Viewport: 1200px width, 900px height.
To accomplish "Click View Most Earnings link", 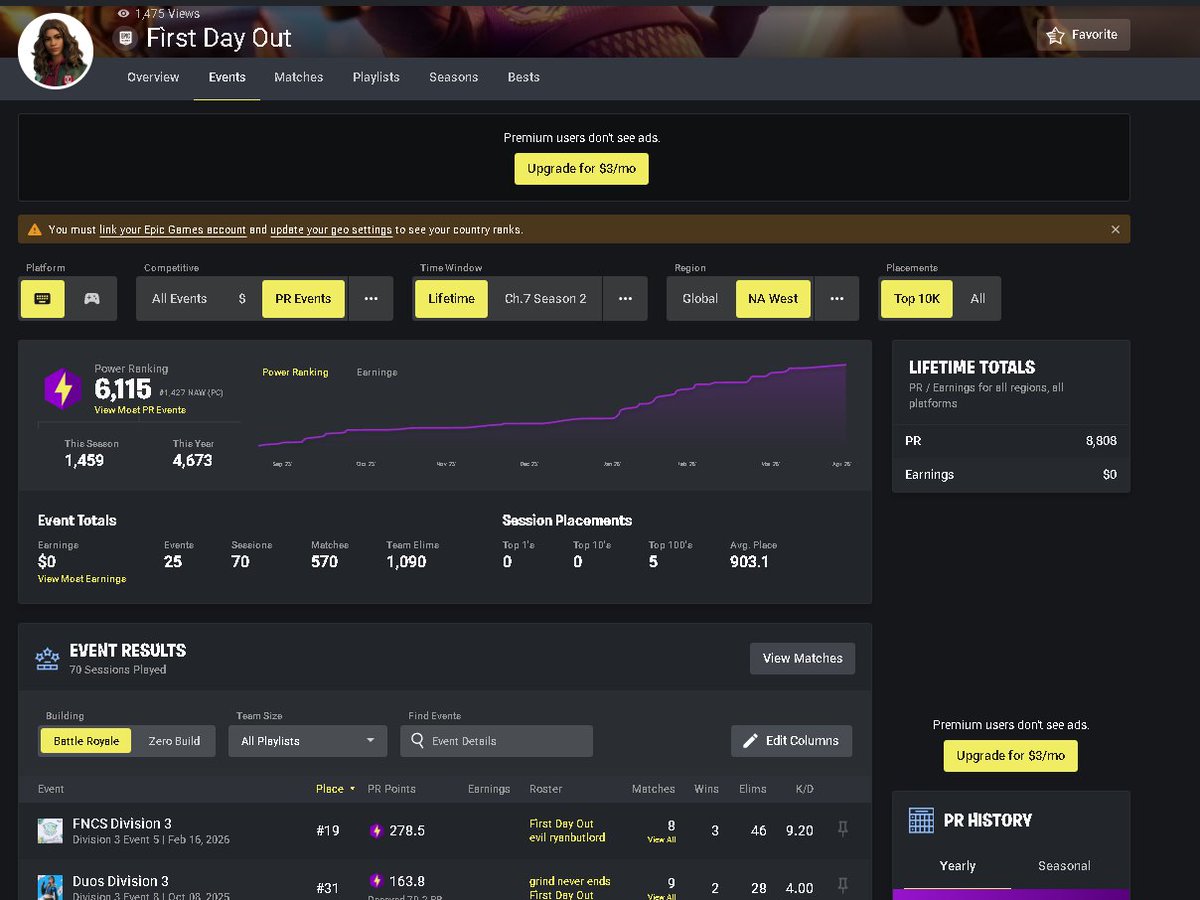I will tap(82, 579).
